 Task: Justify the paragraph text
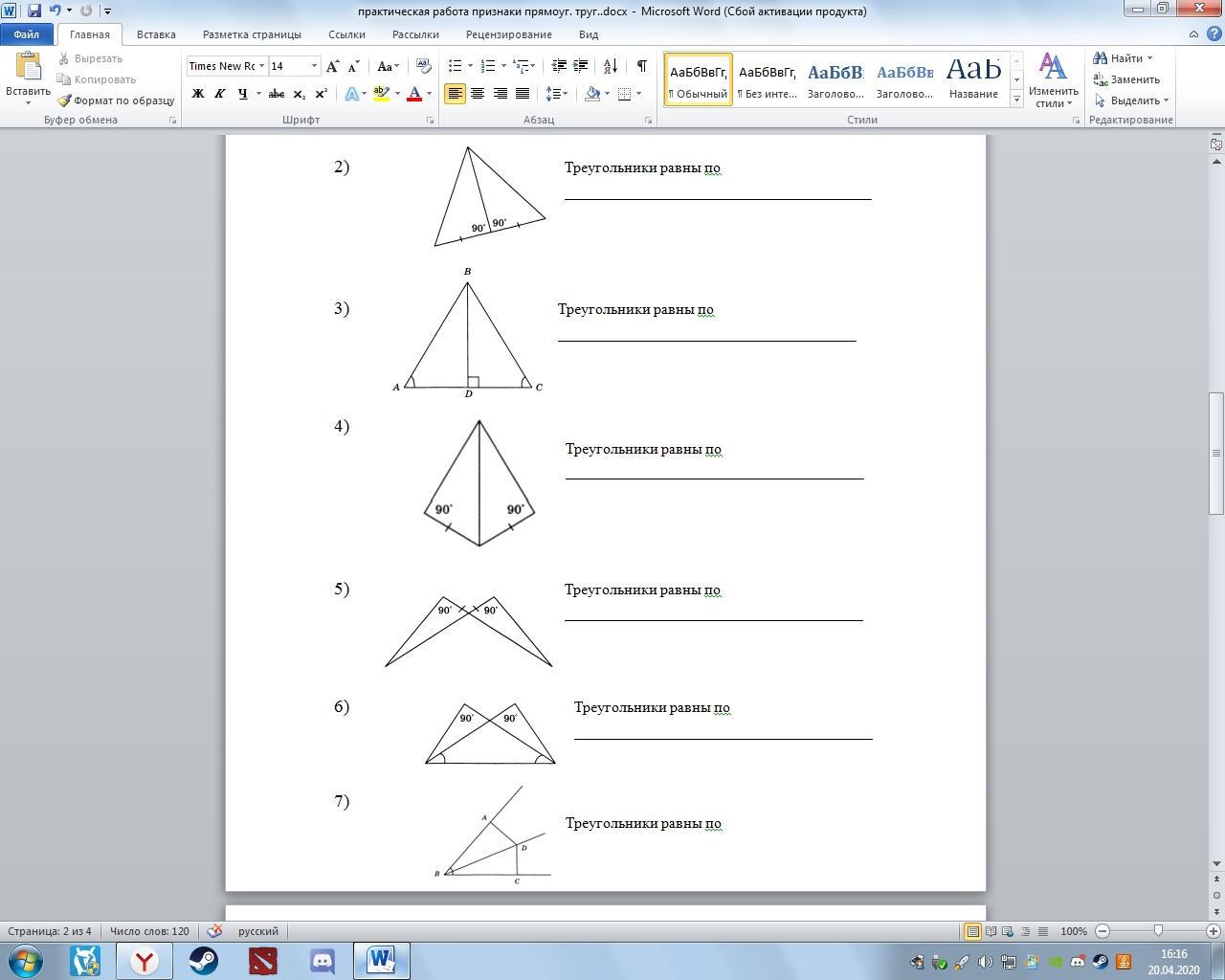tap(523, 94)
